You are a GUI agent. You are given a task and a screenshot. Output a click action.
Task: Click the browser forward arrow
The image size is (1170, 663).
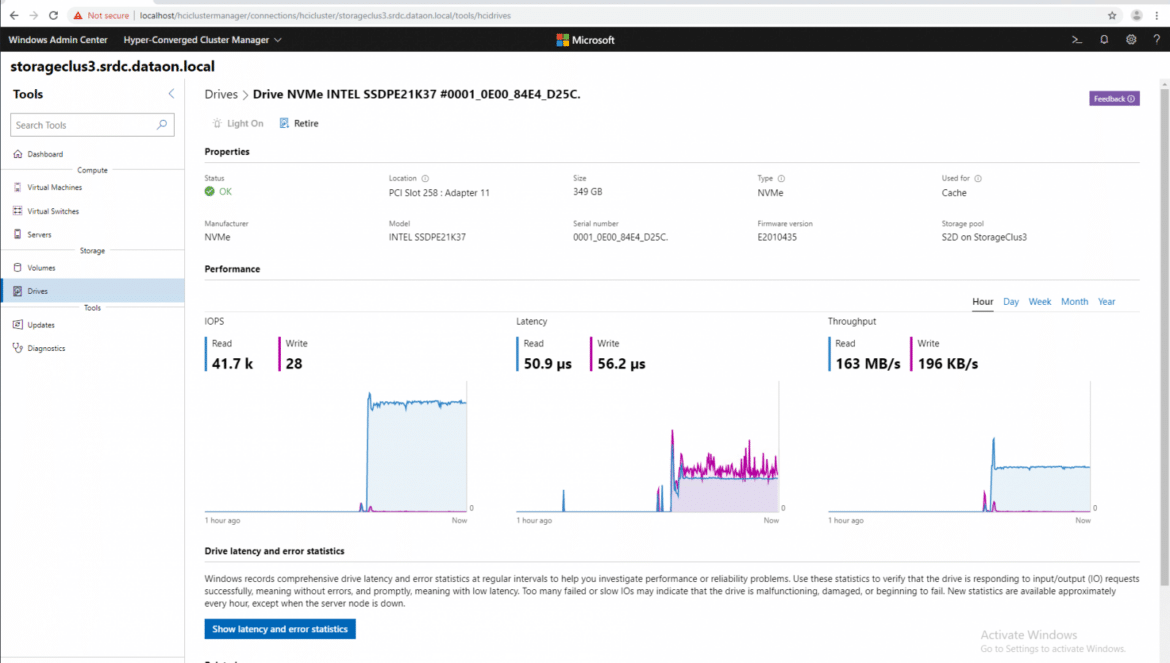pos(34,15)
